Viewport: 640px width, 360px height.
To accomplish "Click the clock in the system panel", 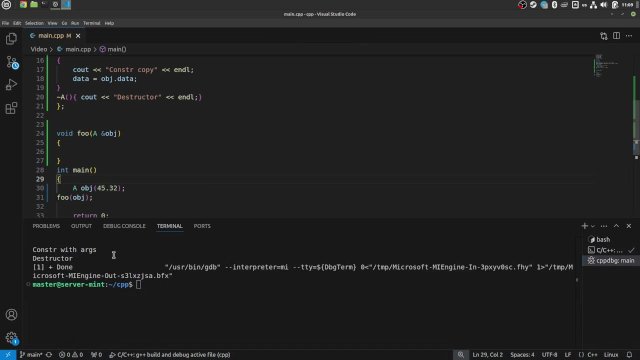I will pos(627,5).
